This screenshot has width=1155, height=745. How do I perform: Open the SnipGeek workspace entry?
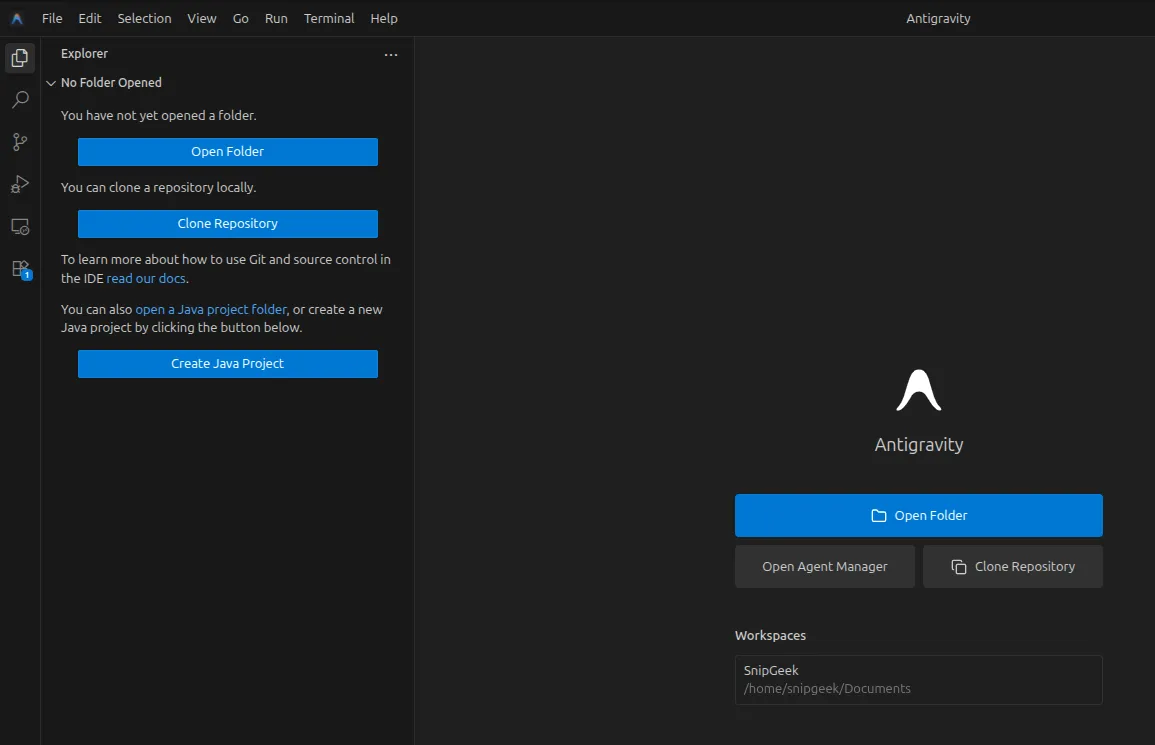pos(919,679)
